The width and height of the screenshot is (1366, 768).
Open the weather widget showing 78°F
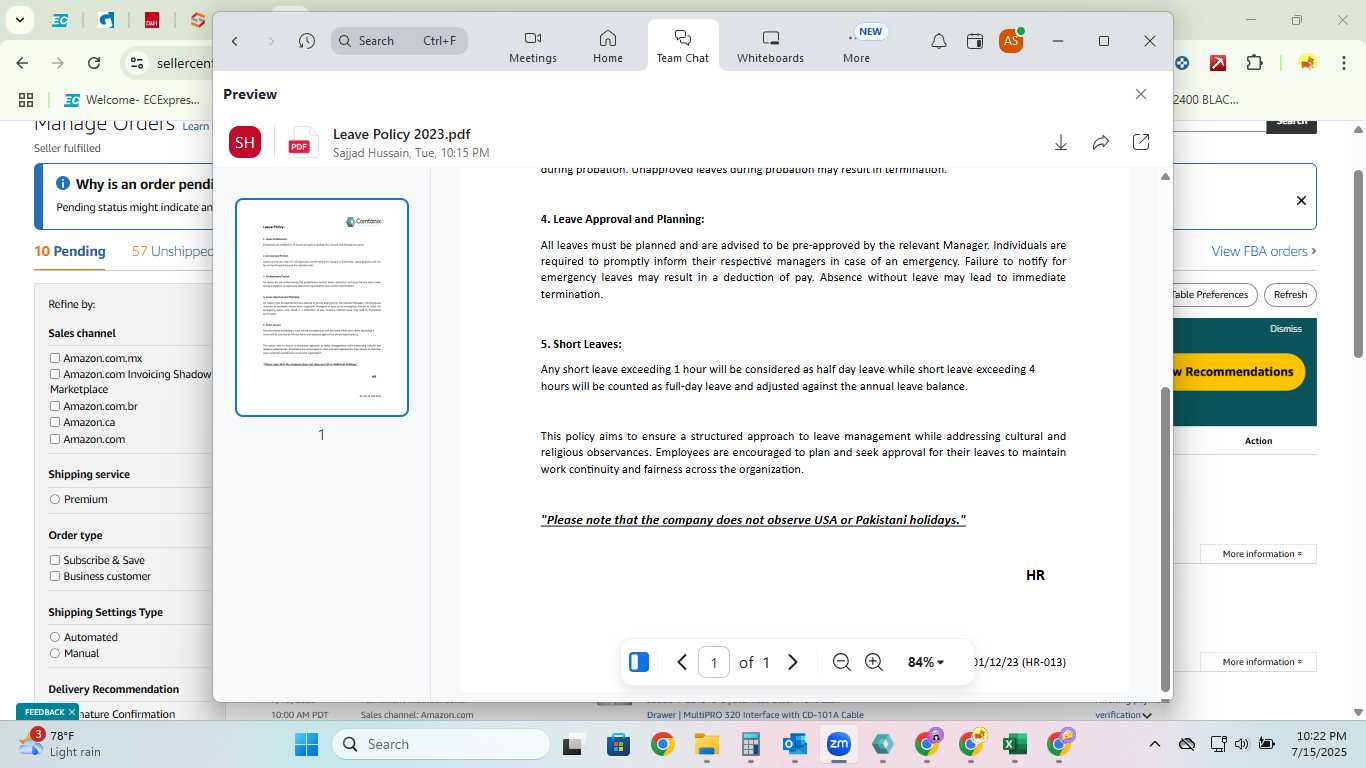click(62, 744)
